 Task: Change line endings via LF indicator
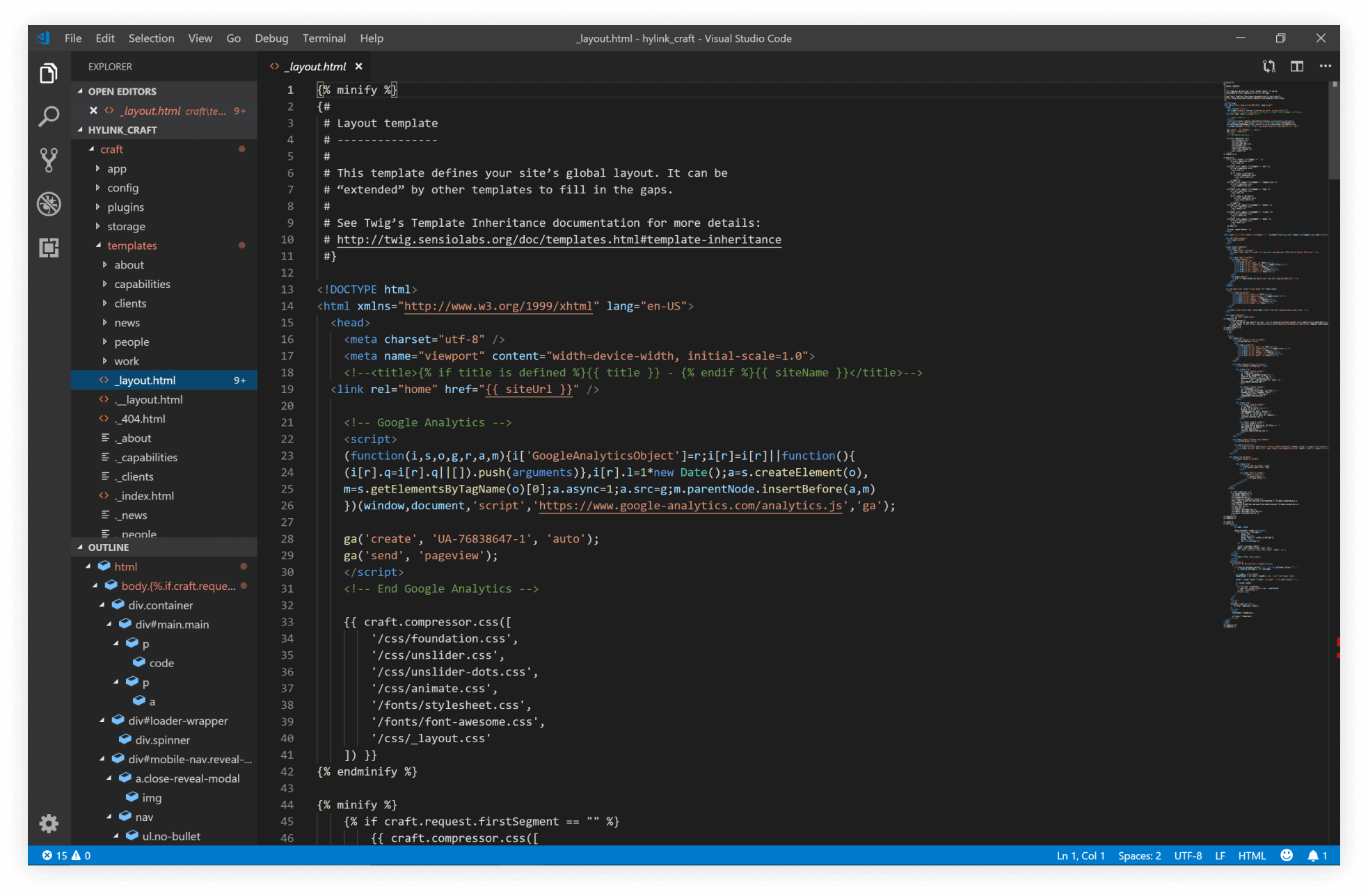[1220, 856]
